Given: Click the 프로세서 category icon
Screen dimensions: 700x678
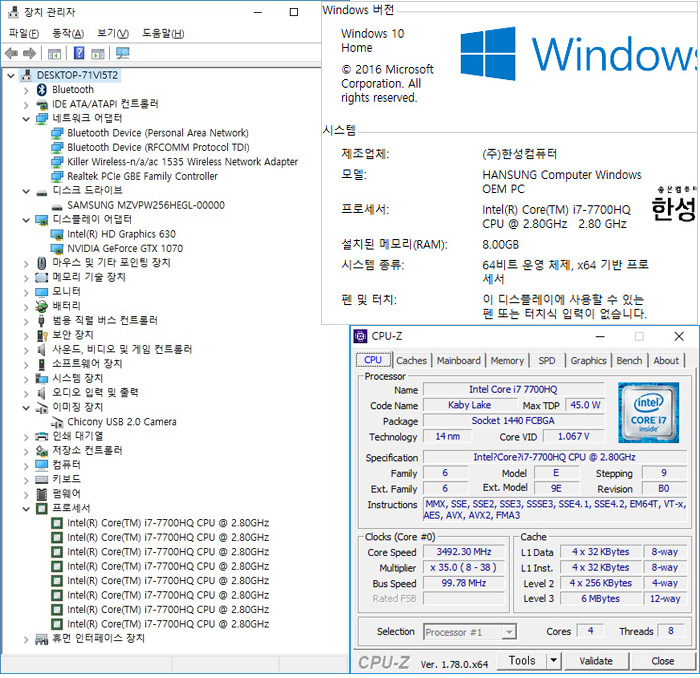Looking at the screenshot, I should [42, 508].
